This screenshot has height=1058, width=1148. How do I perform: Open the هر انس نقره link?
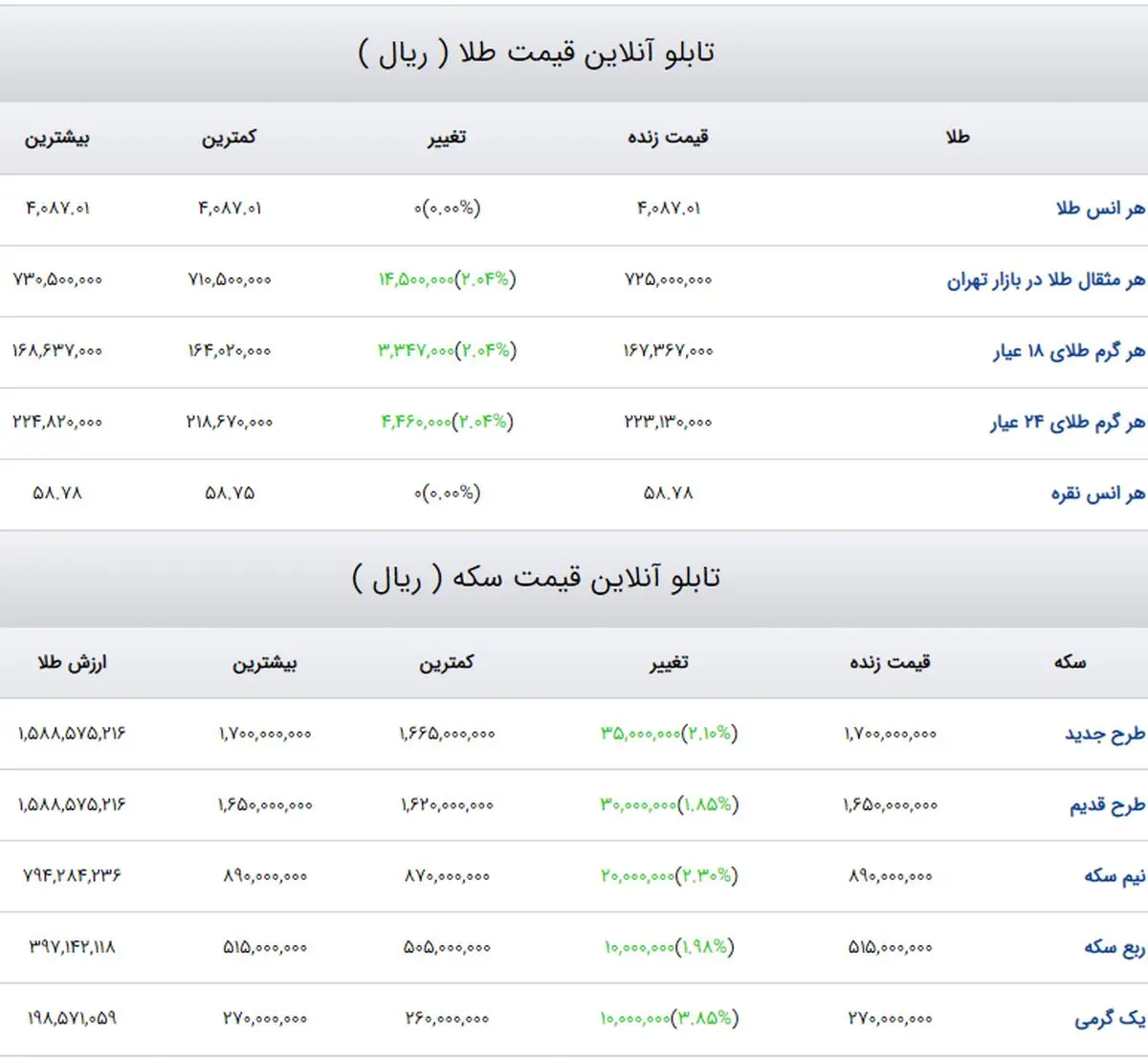pos(1098,494)
